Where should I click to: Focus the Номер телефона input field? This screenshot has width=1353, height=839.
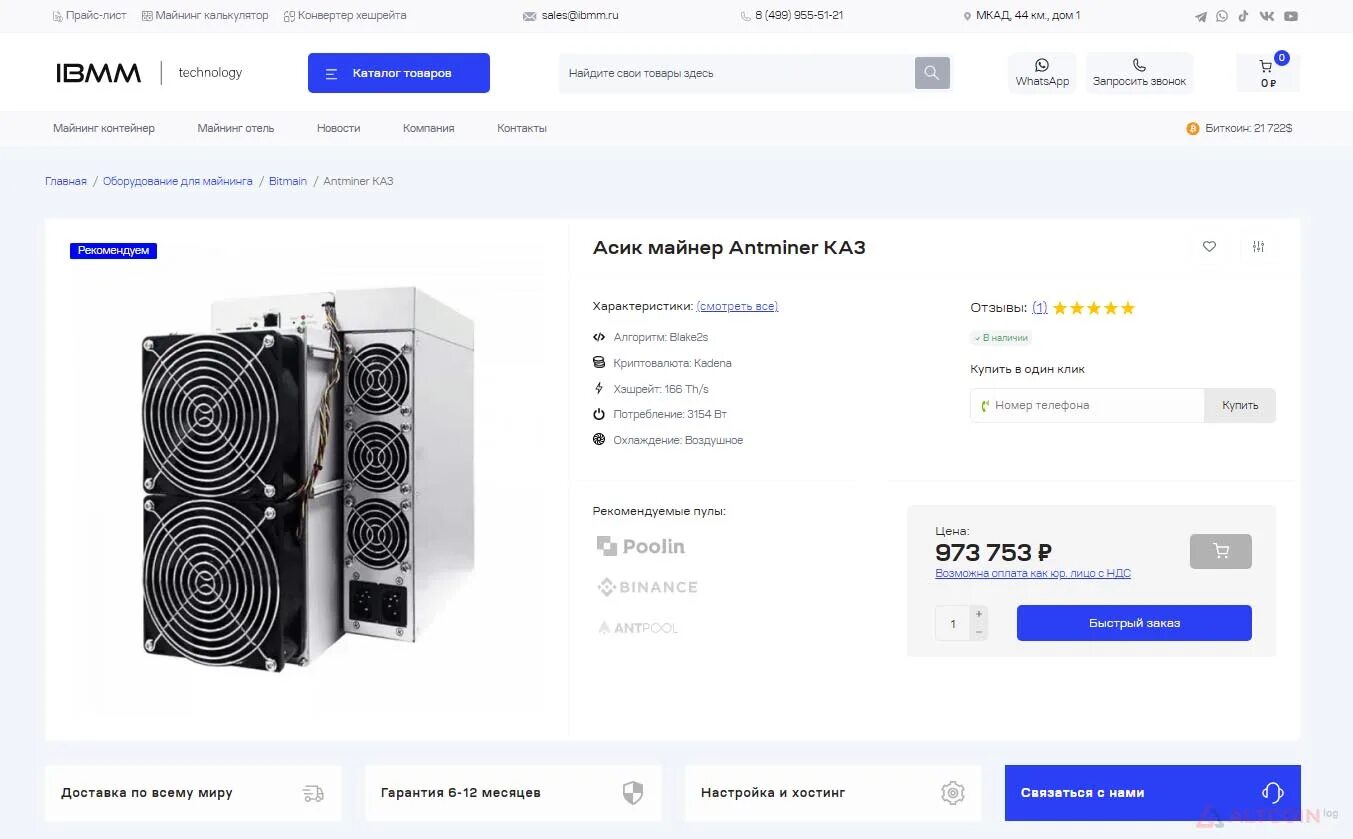tap(1090, 405)
